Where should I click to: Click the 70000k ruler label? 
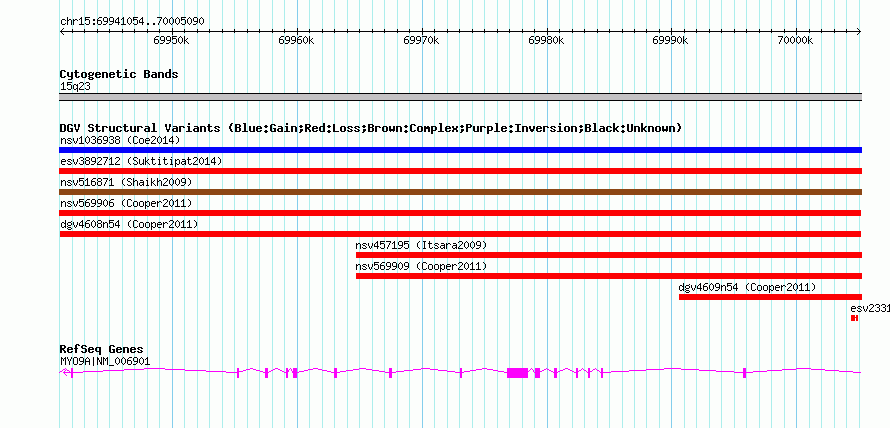(x=795, y=41)
